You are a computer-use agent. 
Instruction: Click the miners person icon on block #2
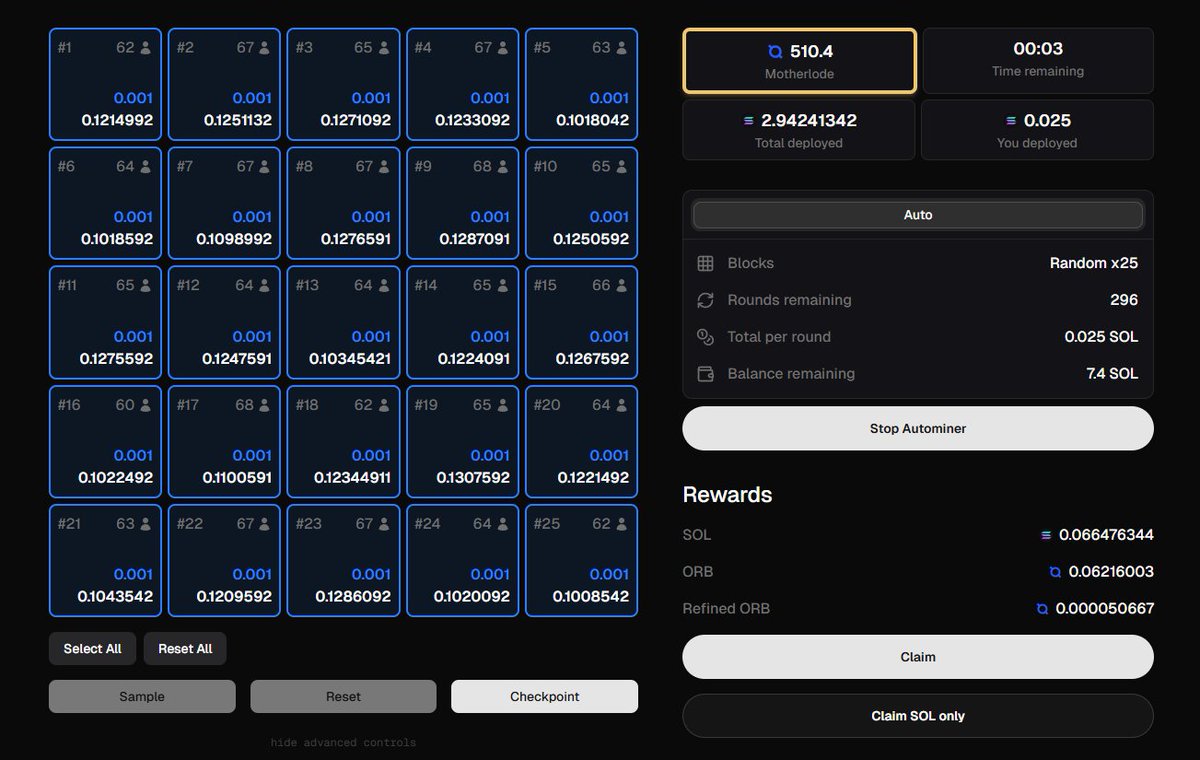(x=265, y=47)
